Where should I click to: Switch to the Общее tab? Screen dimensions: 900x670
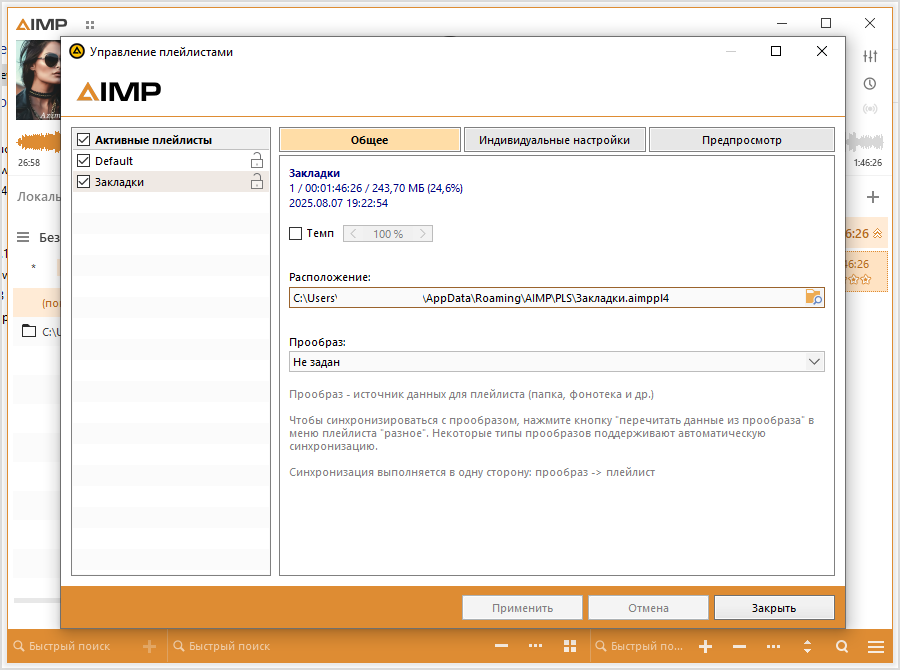click(370, 140)
